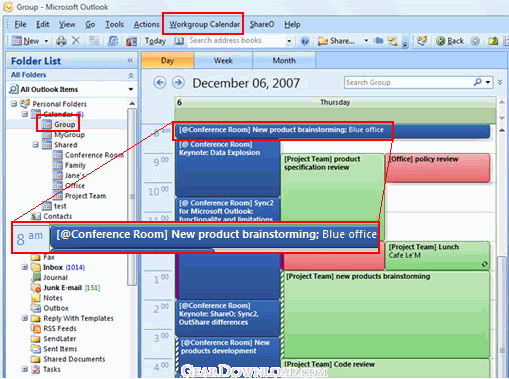Select the Project Team calendar folder
Image resolution: width=509 pixels, height=379 pixels.
pos(80,196)
